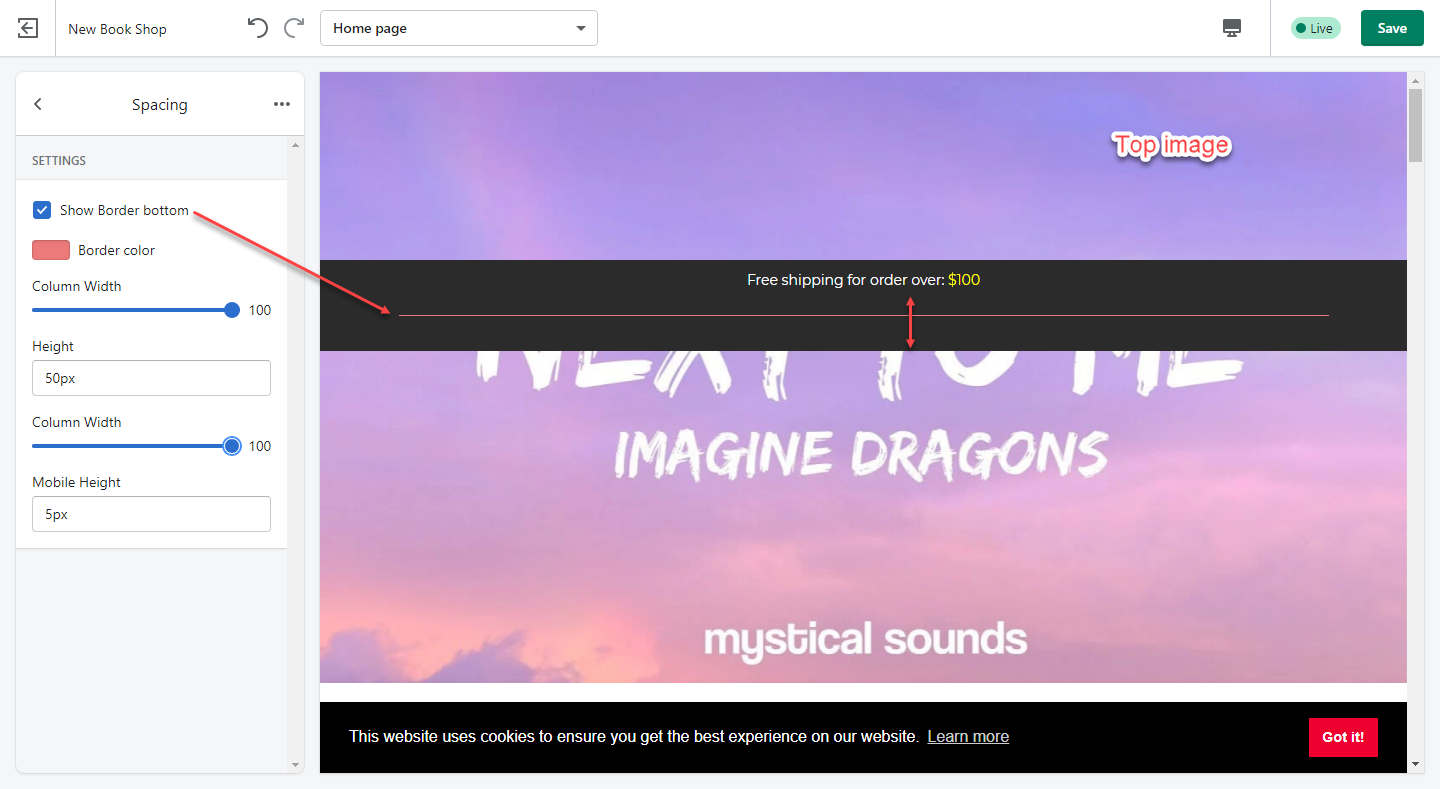Image resolution: width=1440 pixels, height=789 pixels.
Task: Open the Home page template dropdown
Action: tap(459, 28)
